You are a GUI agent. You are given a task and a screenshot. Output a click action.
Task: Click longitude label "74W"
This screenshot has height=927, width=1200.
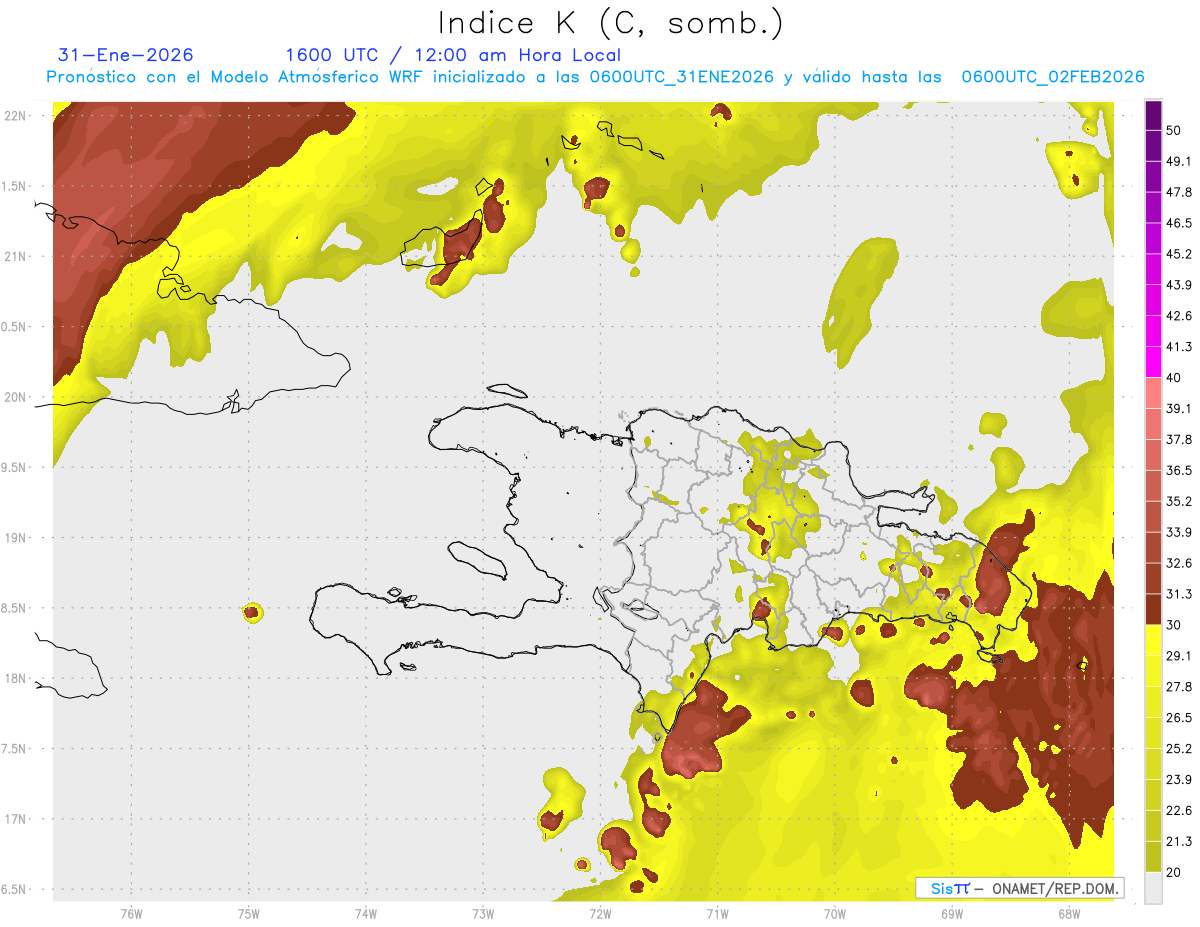point(366,914)
